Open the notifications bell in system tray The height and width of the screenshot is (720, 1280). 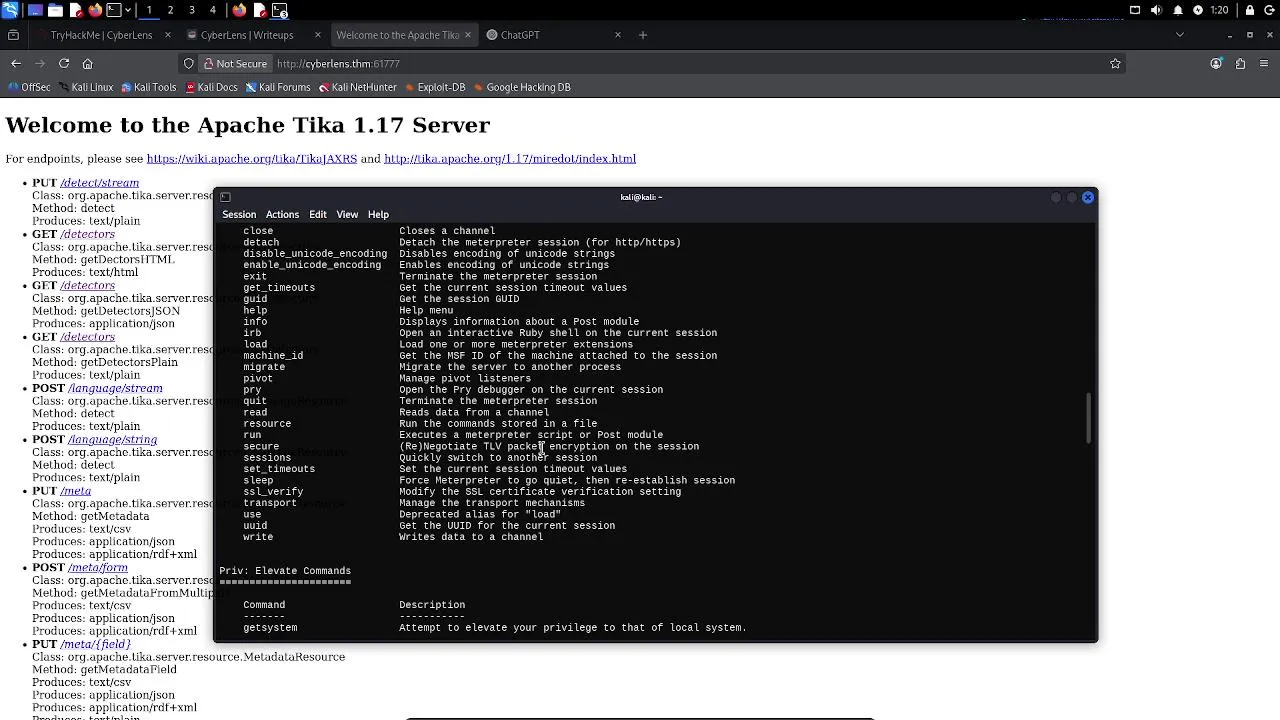1177,10
